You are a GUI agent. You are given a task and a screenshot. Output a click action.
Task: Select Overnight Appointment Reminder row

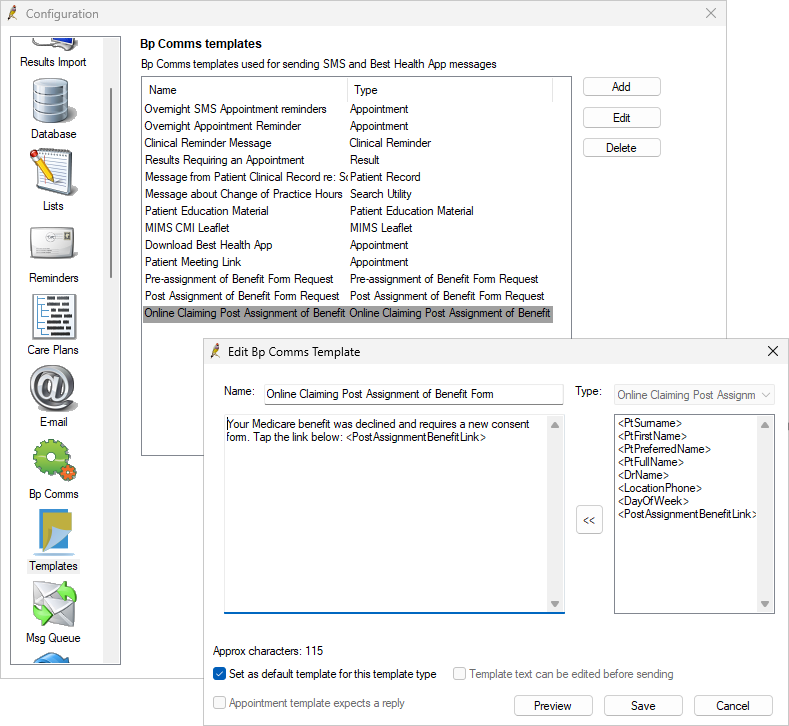tap(348, 126)
